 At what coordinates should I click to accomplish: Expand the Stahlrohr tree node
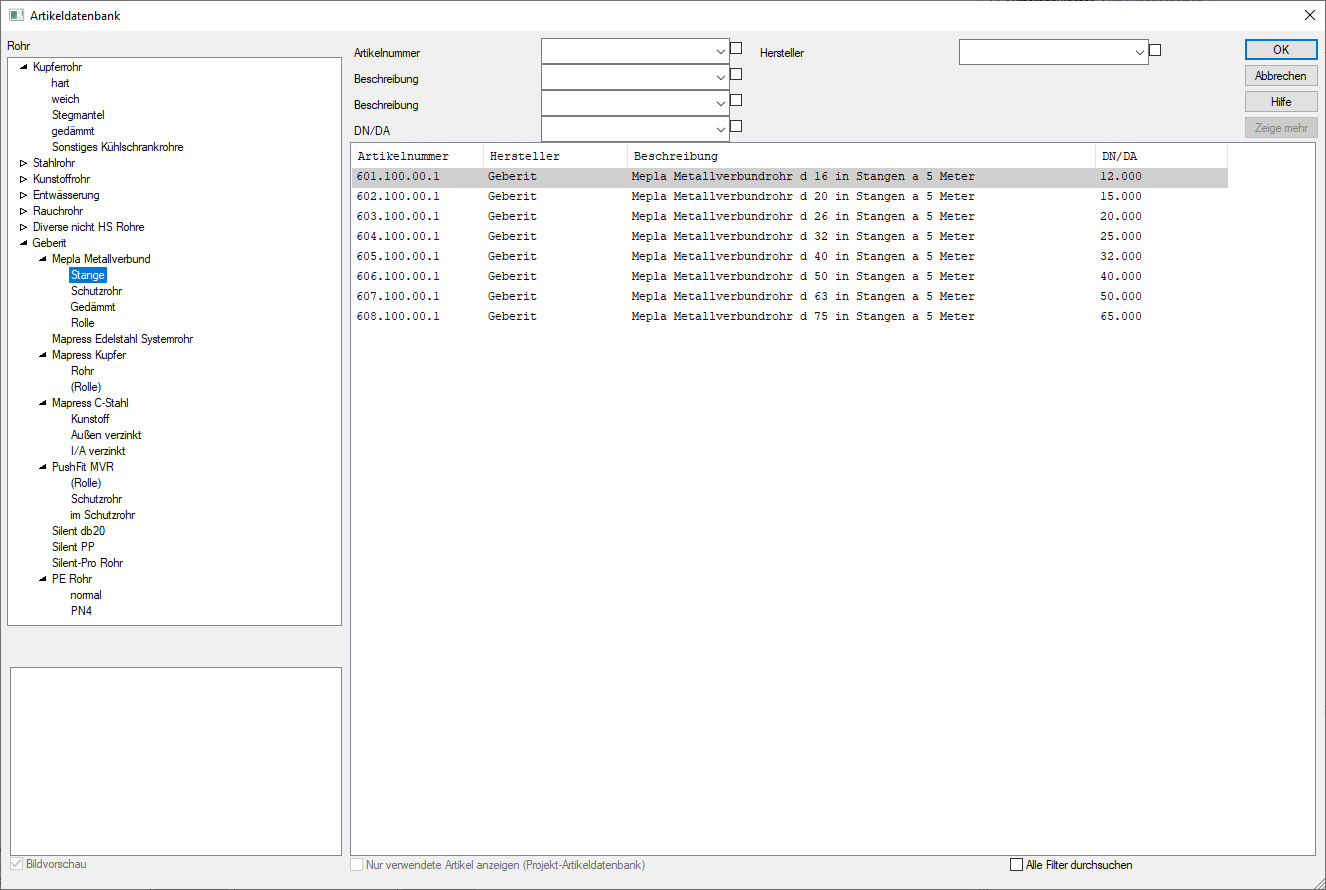pyautogui.click(x=24, y=163)
